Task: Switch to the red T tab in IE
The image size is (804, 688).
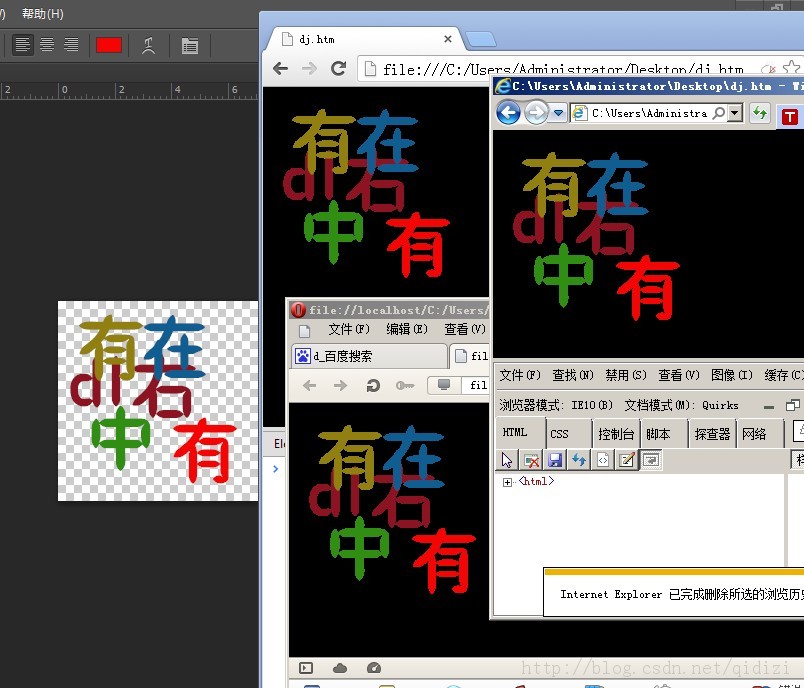Action: [x=790, y=117]
